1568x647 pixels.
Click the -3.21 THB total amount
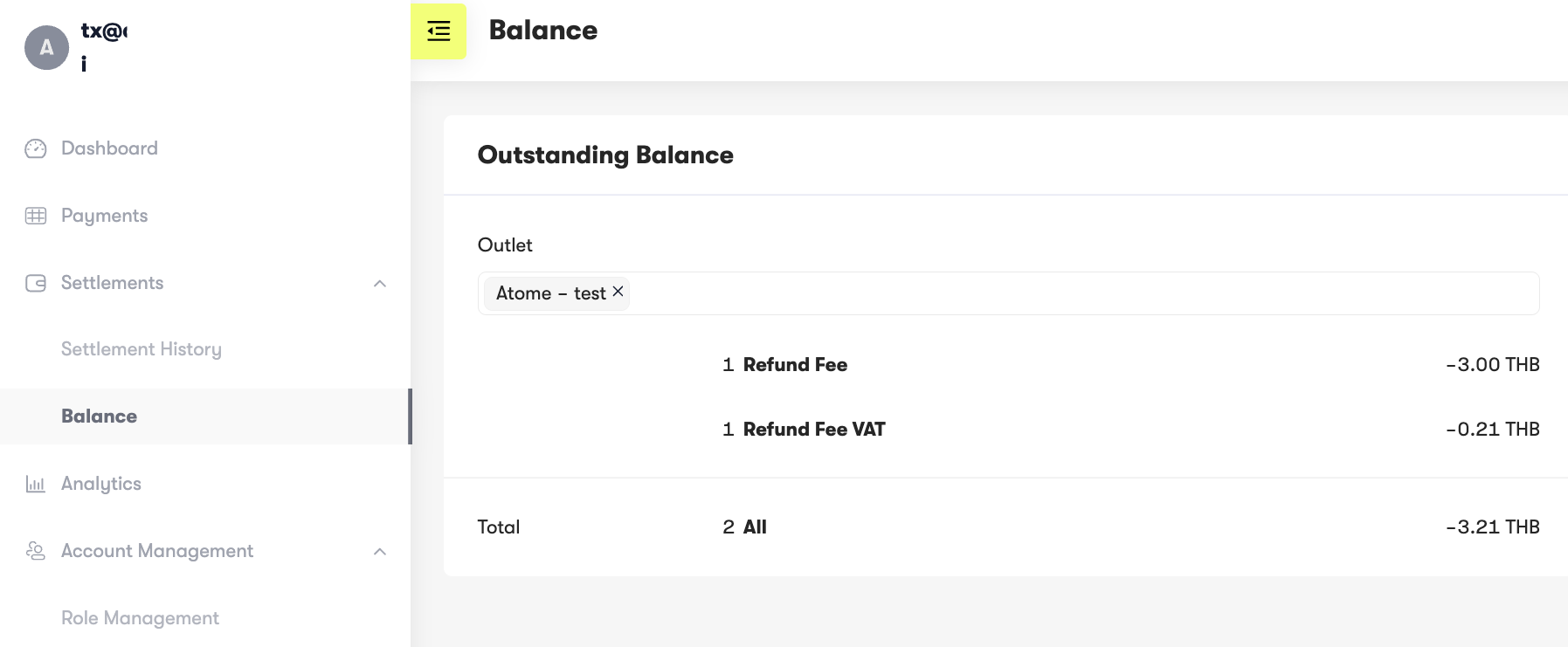click(1493, 527)
